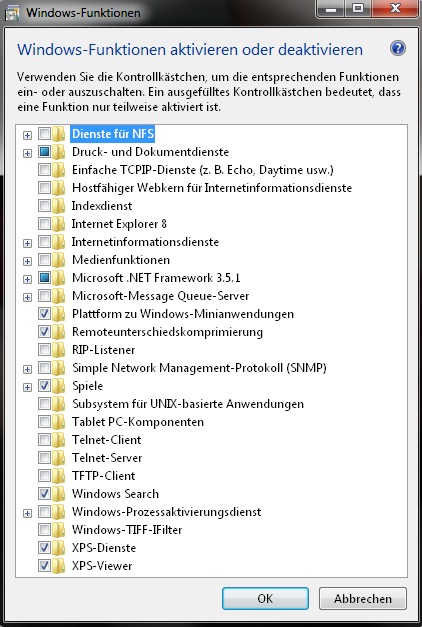Select the TFTP-Client label
Screen dimensions: 422x627
coord(104,476)
